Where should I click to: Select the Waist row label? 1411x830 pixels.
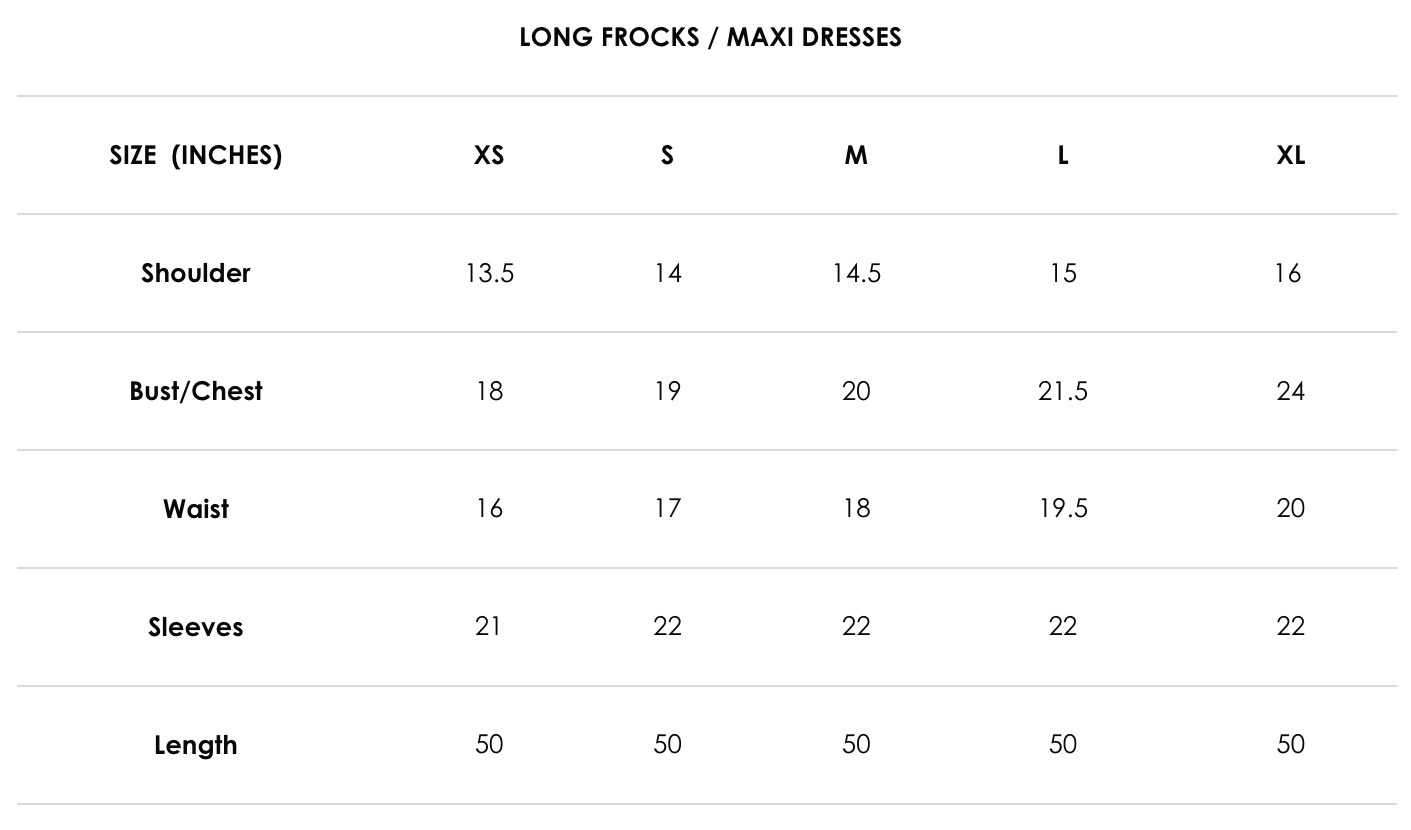(x=196, y=509)
